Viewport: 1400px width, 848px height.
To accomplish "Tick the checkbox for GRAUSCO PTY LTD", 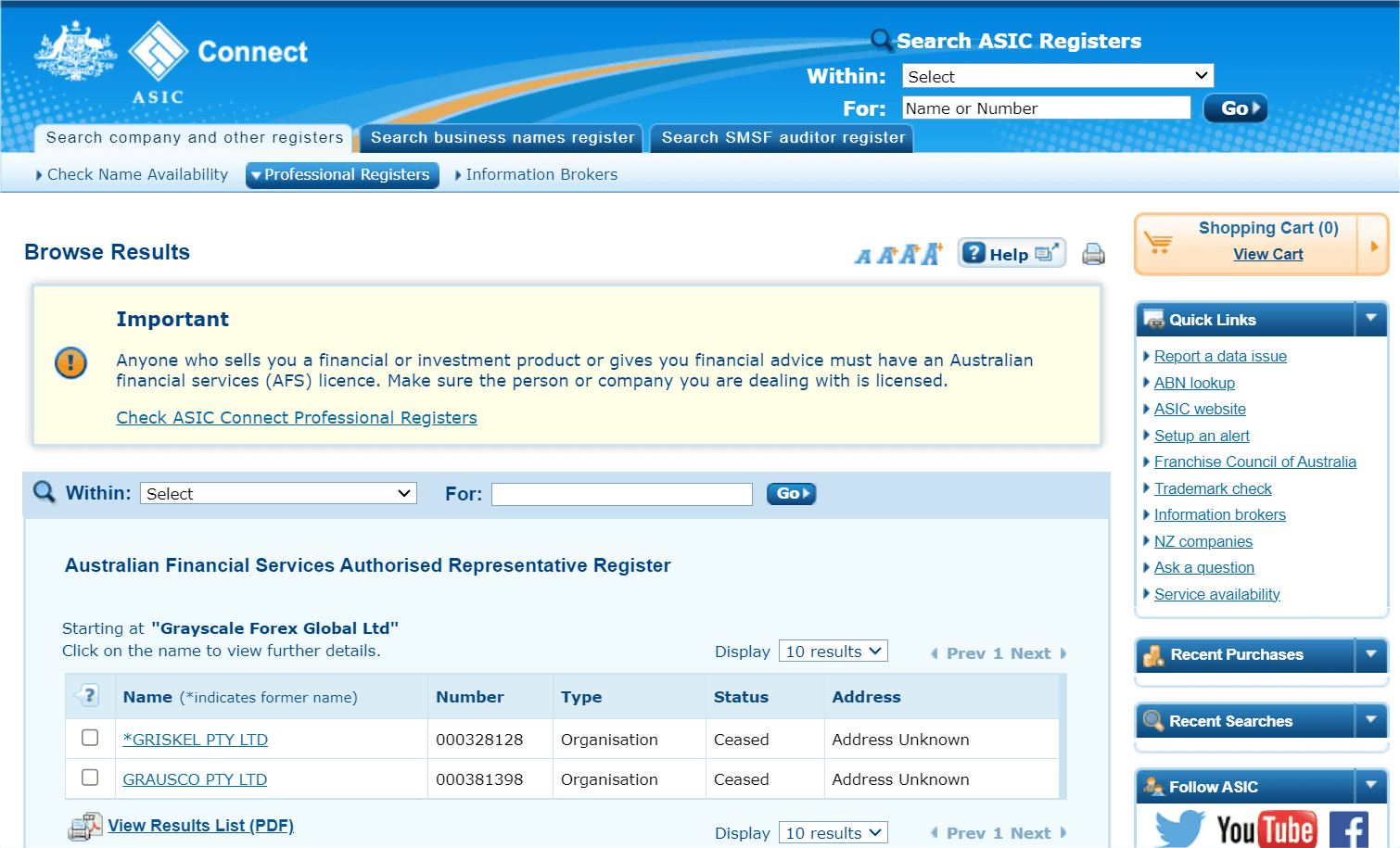I will tap(90, 778).
